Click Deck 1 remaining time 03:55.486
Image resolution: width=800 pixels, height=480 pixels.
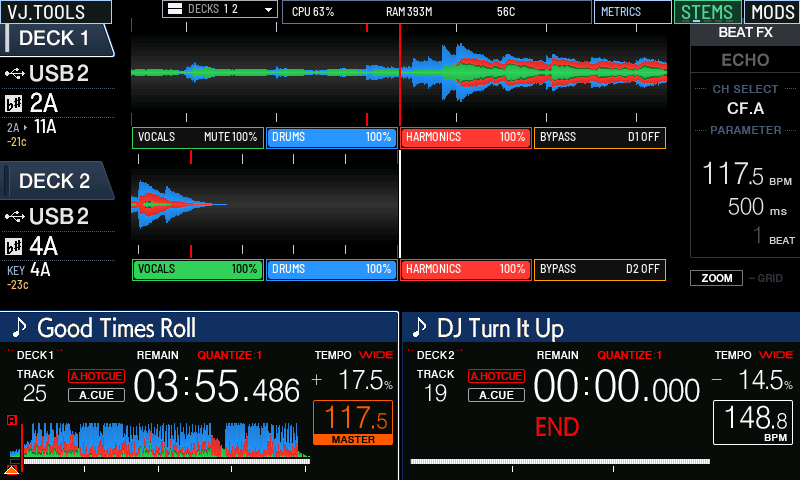tap(216, 387)
